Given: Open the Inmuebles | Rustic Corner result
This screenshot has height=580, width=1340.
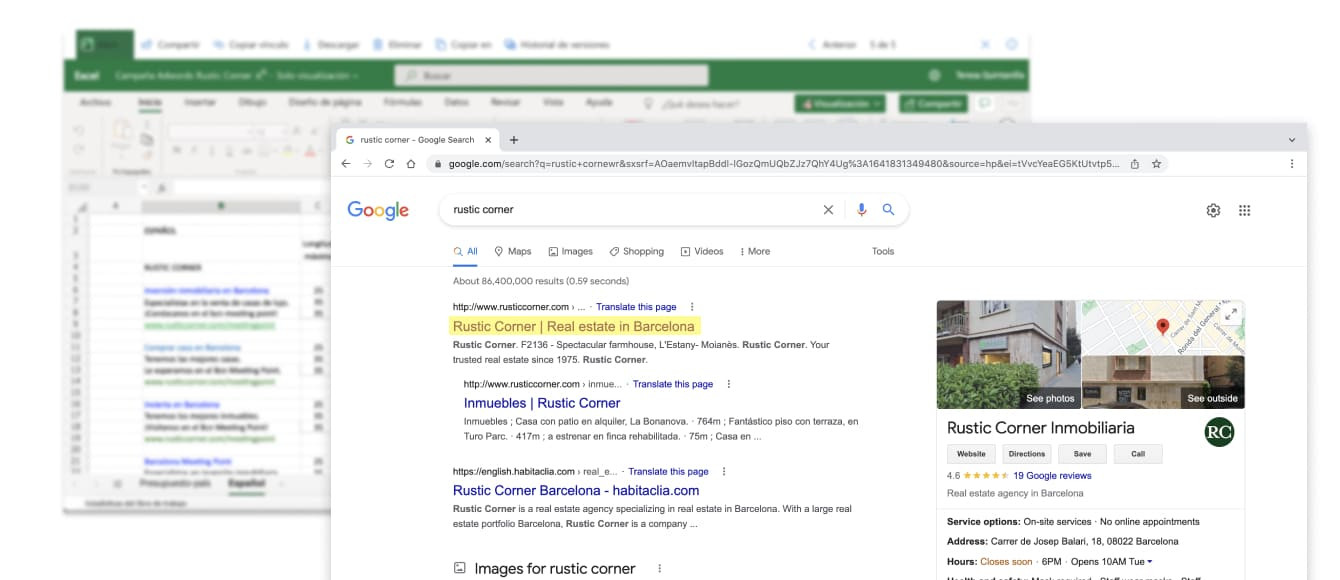Looking at the screenshot, I should pos(542,403).
